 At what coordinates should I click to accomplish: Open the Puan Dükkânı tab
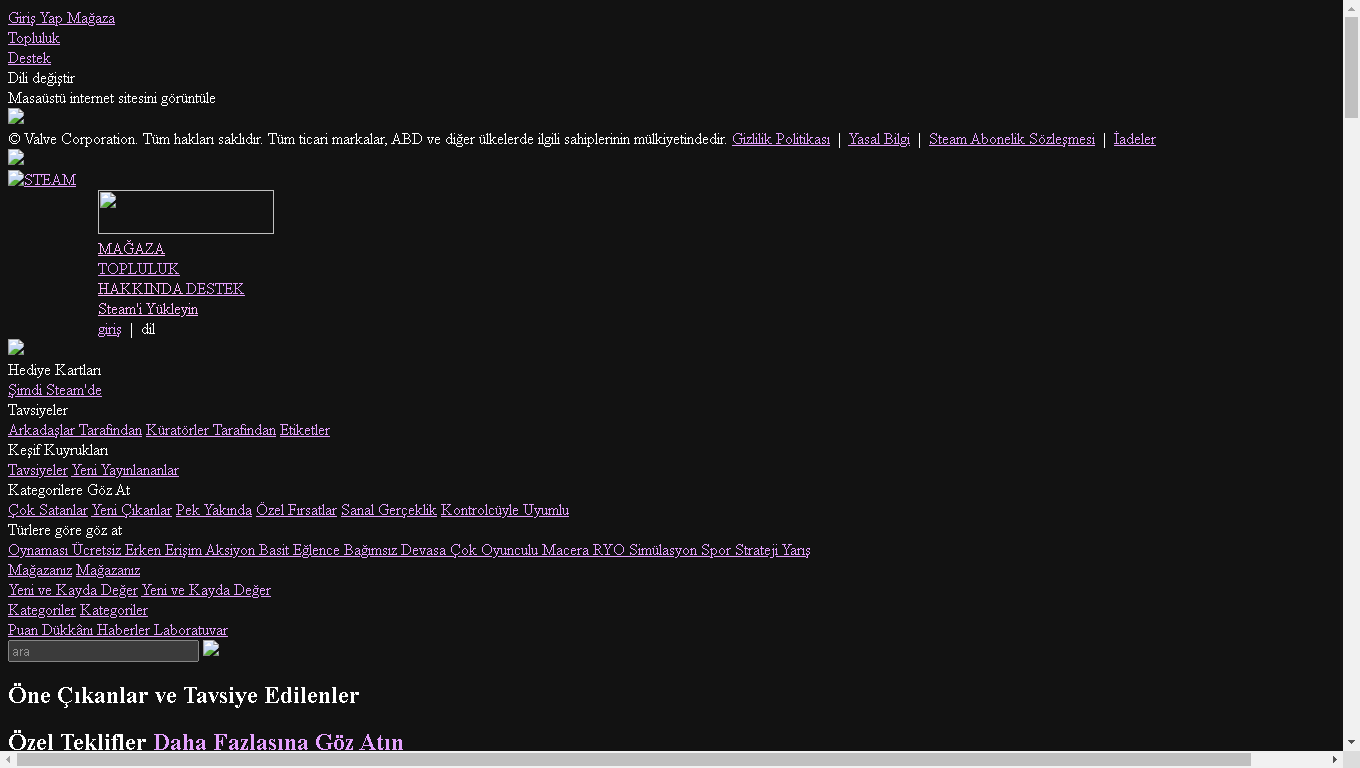point(50,630)
